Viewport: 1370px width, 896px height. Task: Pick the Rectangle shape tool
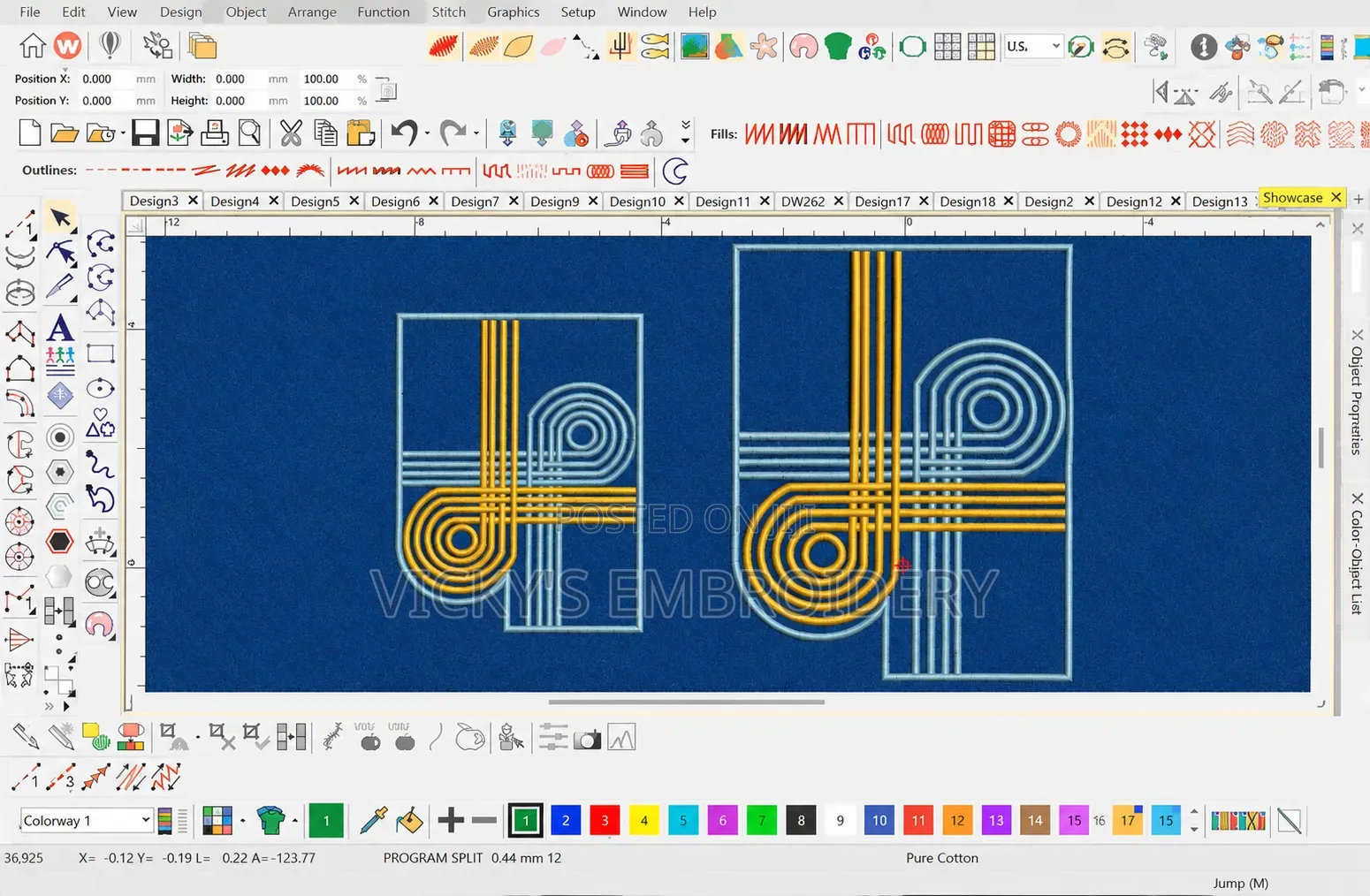click(100, 354)
